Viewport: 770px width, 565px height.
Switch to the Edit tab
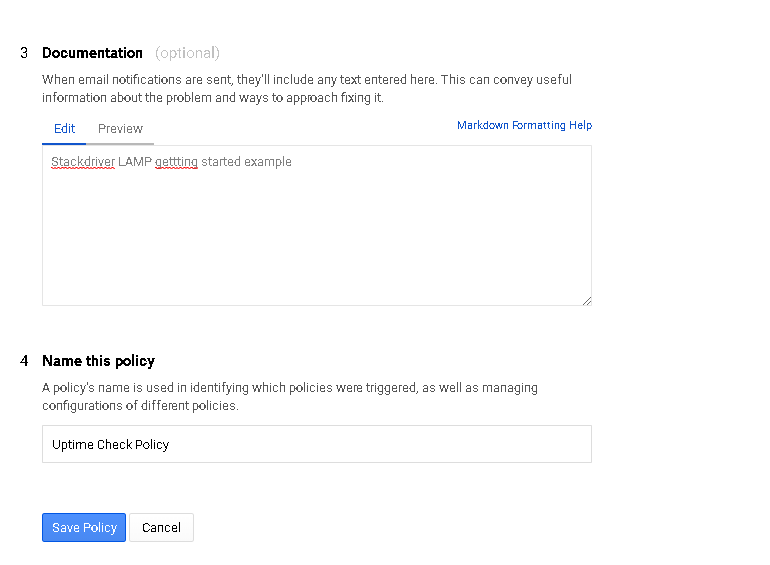pos(64,129)
